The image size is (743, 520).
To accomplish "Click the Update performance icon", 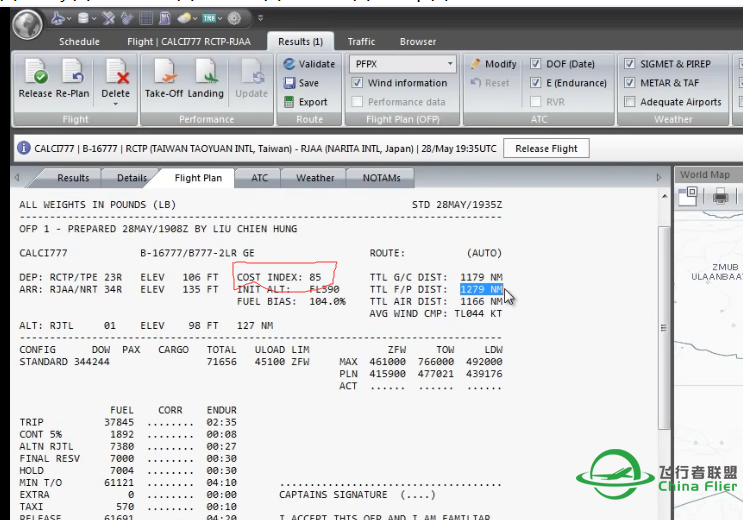I will [x=252, y=79].
